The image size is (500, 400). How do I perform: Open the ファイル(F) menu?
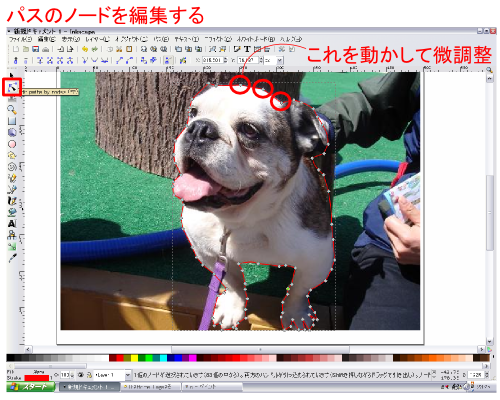point(20,39)
